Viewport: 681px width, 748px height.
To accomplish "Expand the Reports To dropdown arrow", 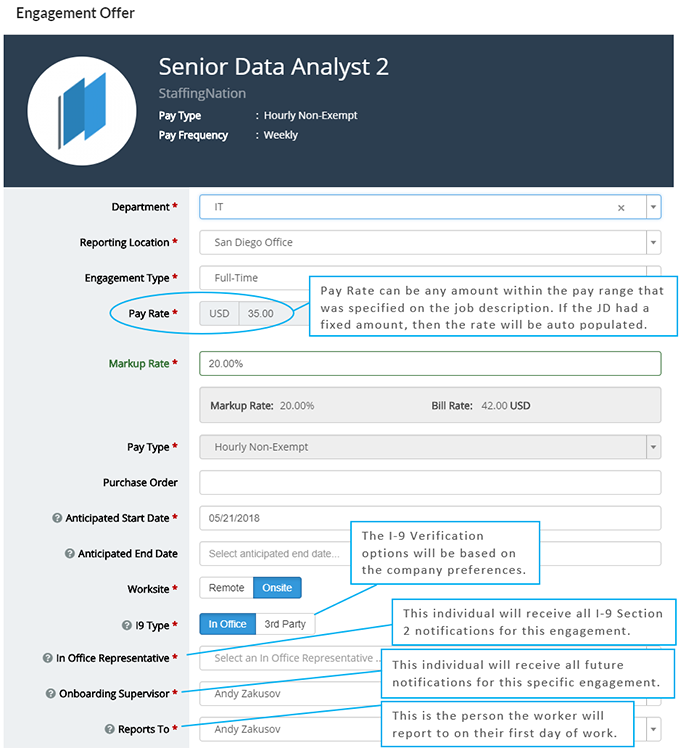I will (653, 729).
